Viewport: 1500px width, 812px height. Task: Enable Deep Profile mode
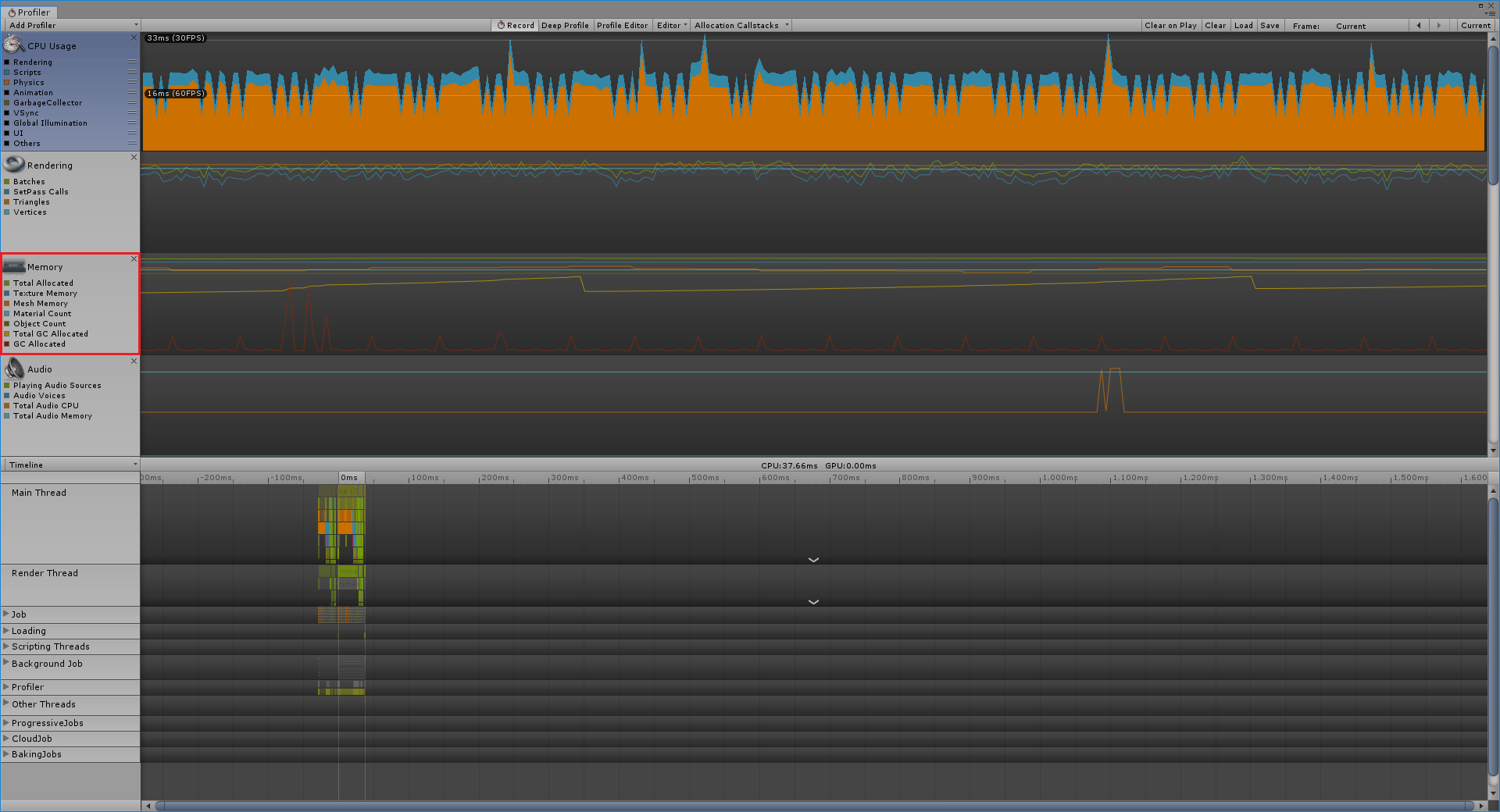(x=565, y=26)
